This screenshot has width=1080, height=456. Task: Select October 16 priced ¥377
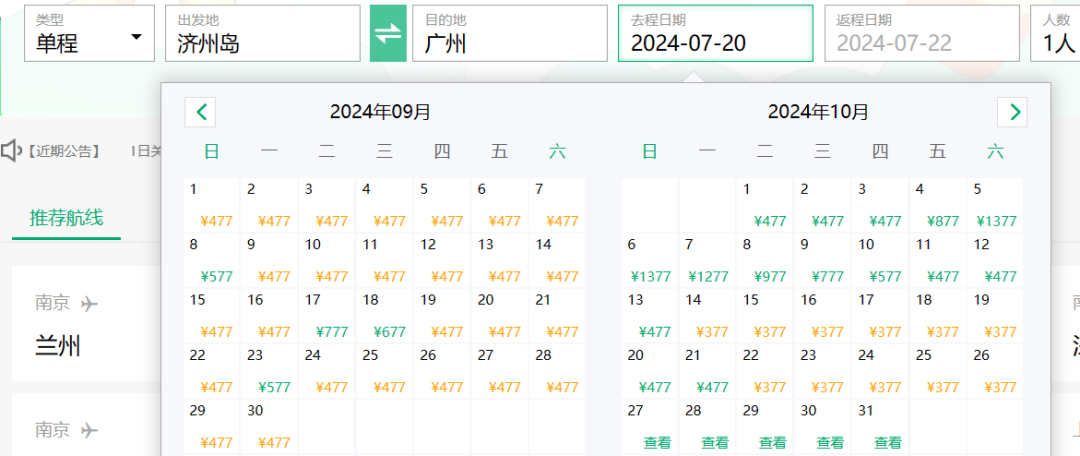(x=822, y=316)
